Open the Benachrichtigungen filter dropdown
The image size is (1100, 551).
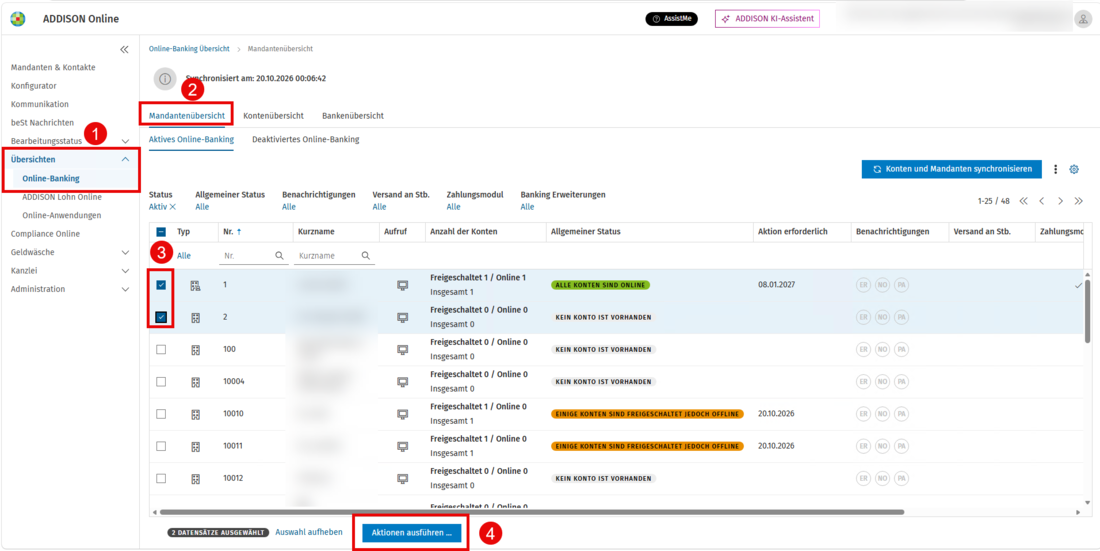click(x=289, y=207)
